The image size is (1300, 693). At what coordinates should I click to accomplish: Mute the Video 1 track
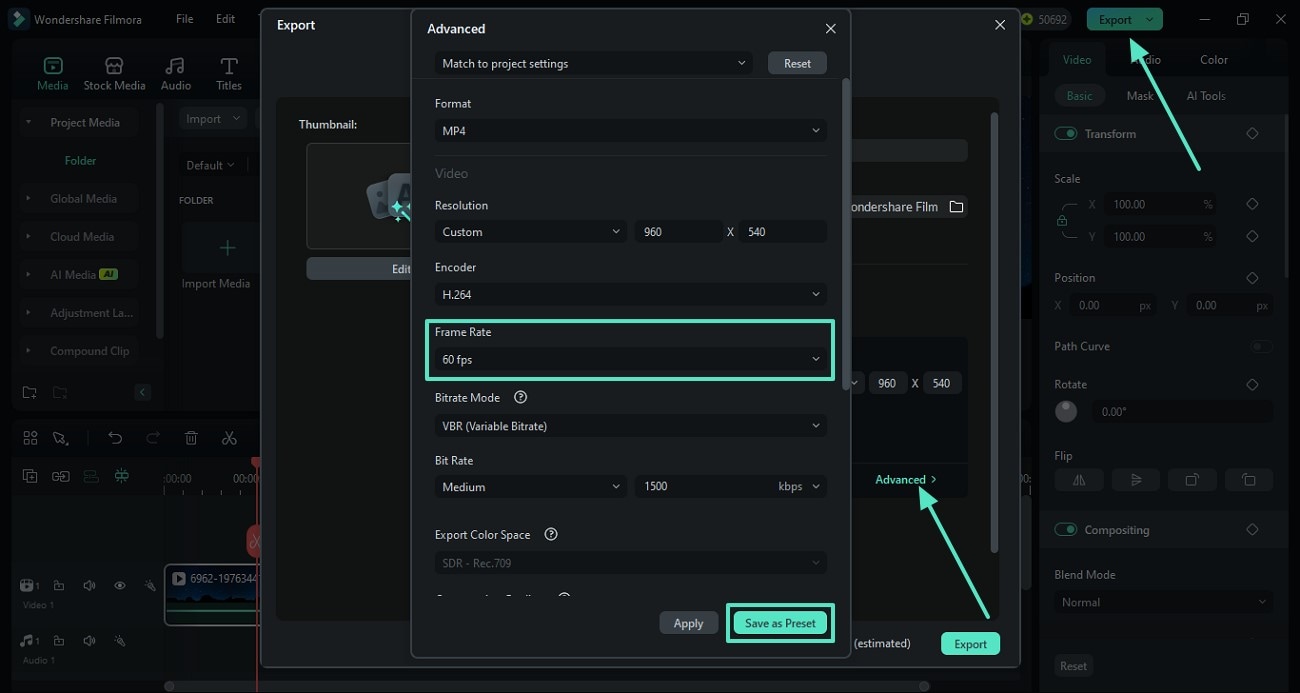pos(89,586)
